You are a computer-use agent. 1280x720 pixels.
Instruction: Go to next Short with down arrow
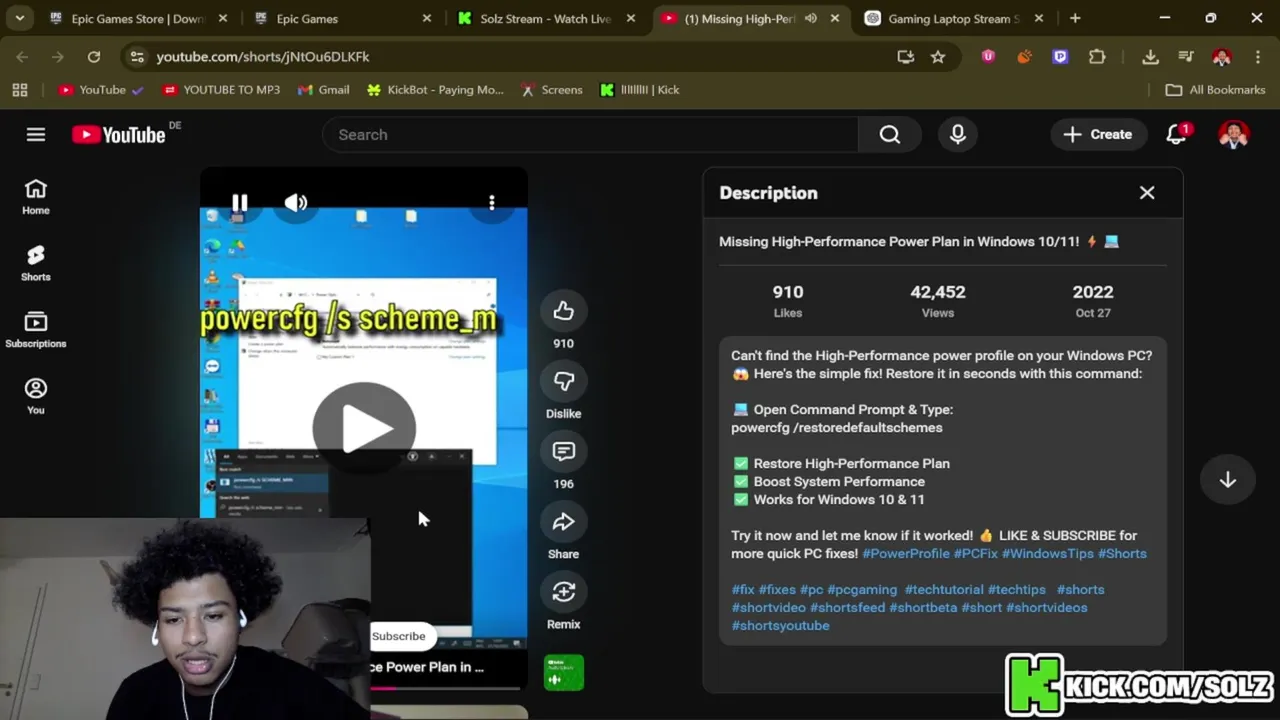pyautogui.click(x=1228, y=480)
